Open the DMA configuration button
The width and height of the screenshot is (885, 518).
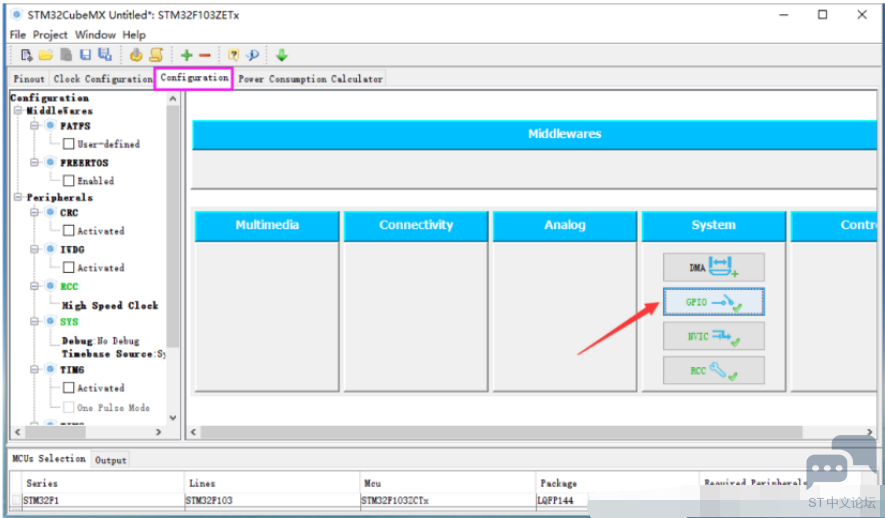[x=713, y=267]
